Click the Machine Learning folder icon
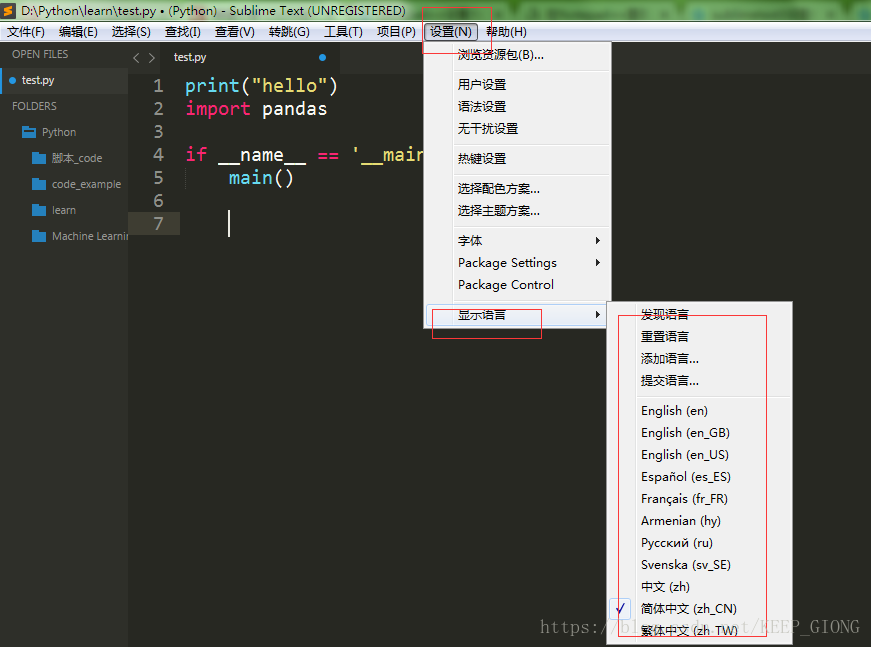This screenshot has height=647, width=871. 39,237
